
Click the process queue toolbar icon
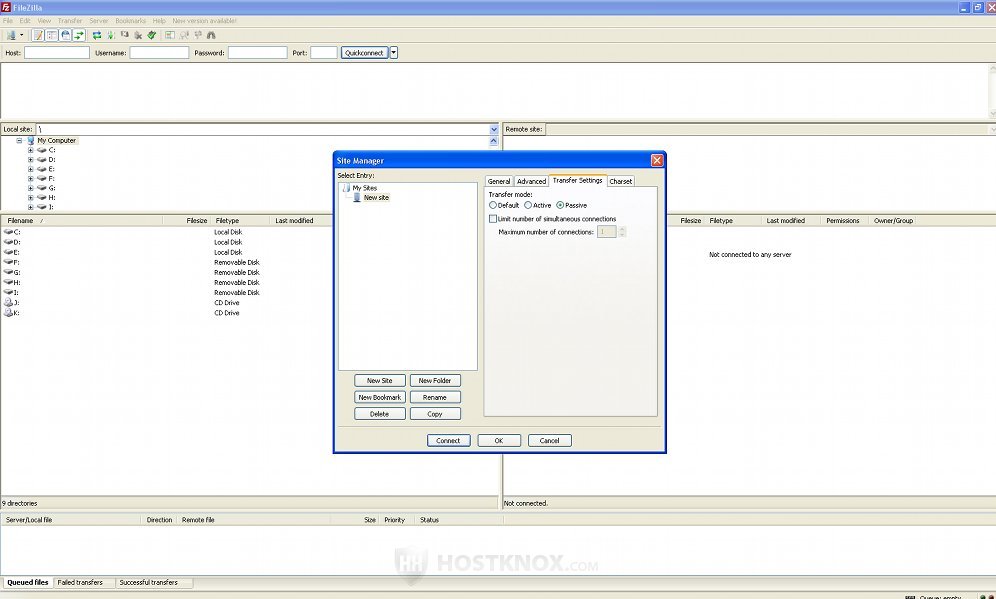click(x=111, y=36)
